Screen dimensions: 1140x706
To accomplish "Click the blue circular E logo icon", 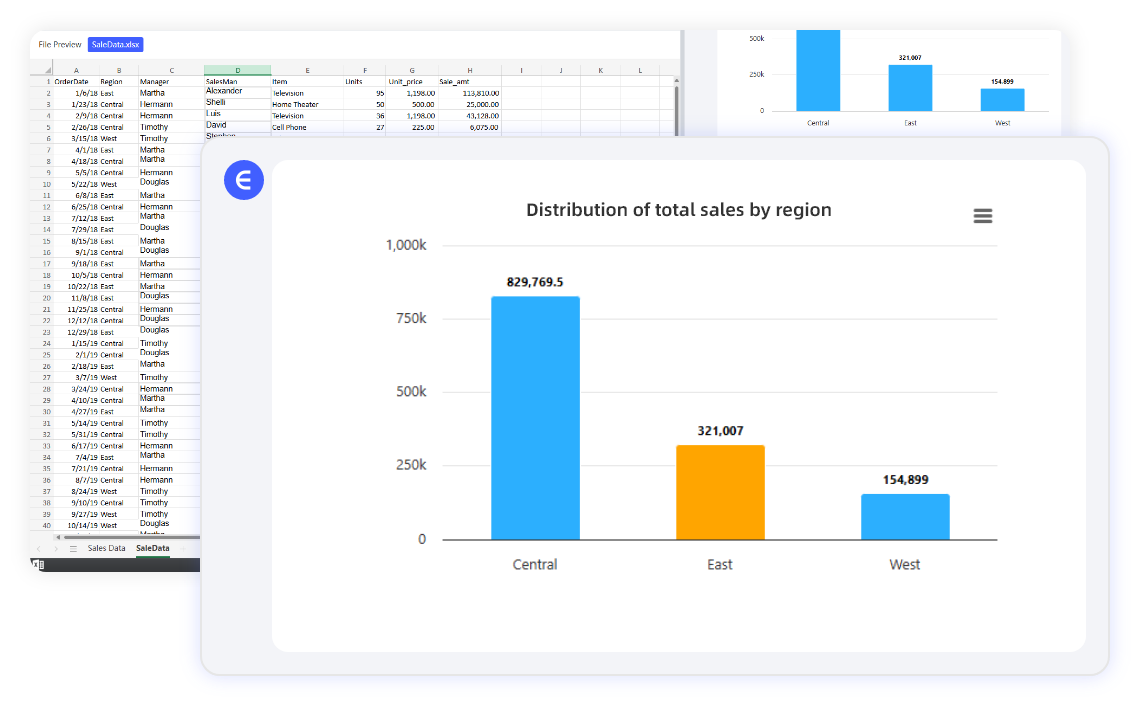I will [243, 180].
